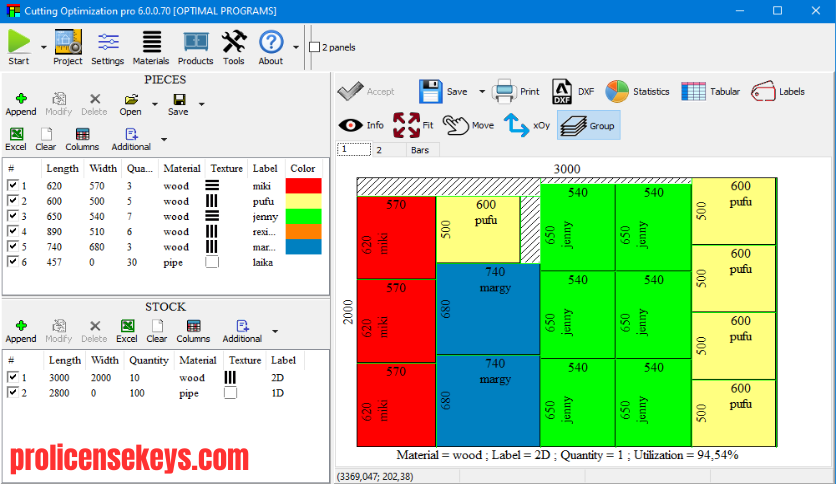Screen dimensions: 836x484
Task: Start the optimization with the green Start icon
Action: point(19,47)
